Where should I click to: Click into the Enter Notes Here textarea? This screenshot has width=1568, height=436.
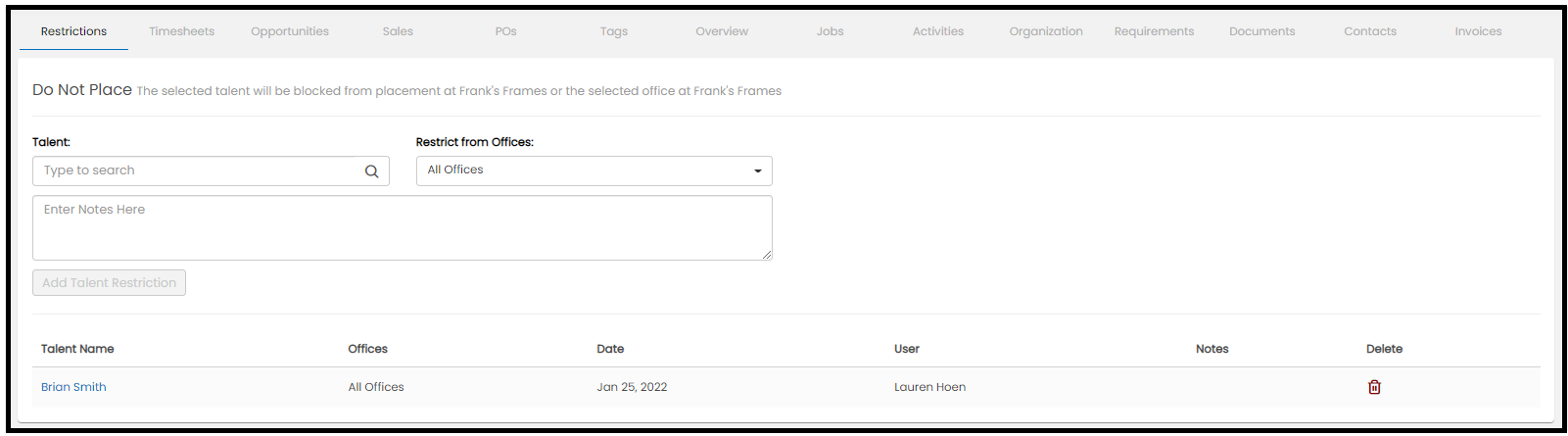tap(402, 227)
